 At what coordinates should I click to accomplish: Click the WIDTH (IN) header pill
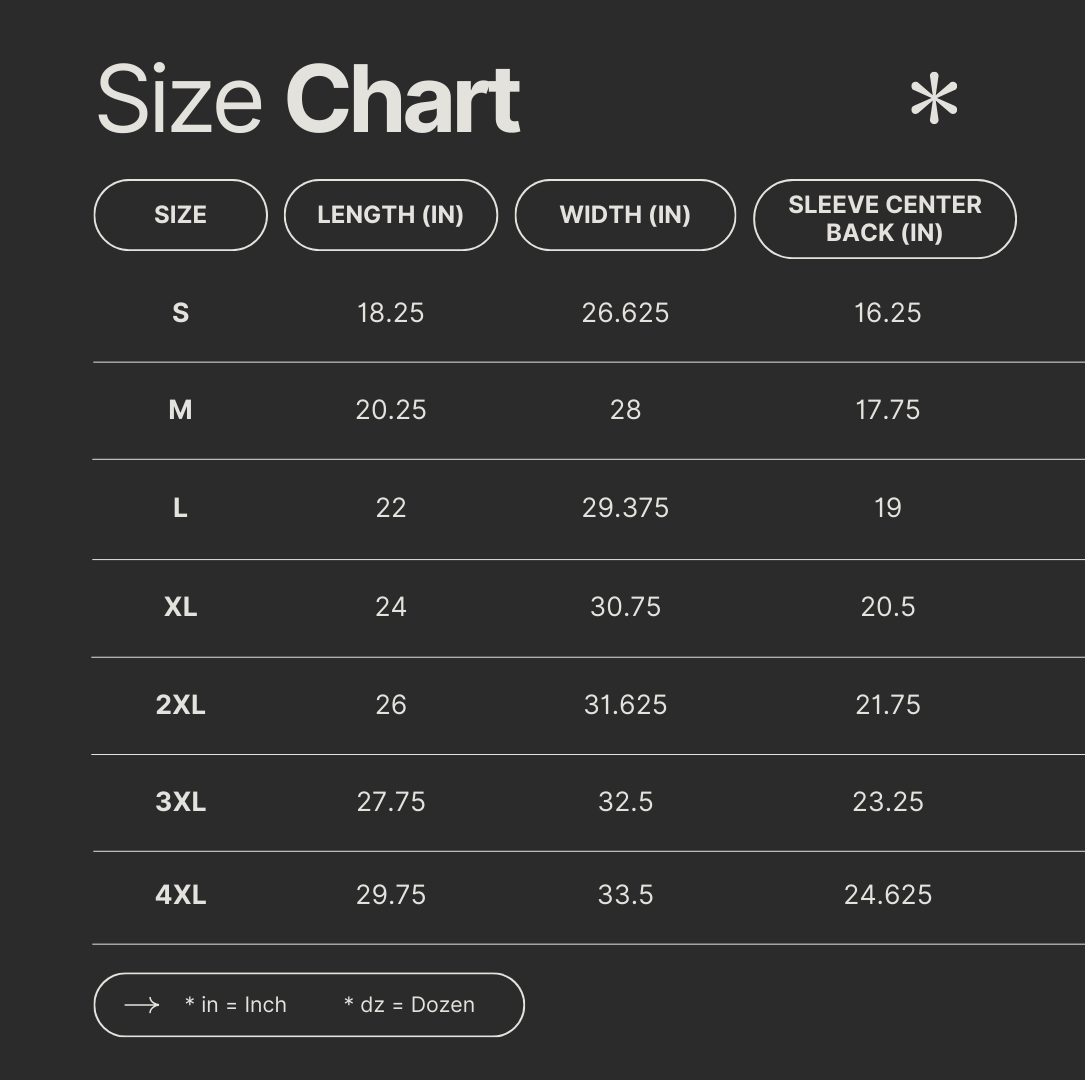[625, 215]
